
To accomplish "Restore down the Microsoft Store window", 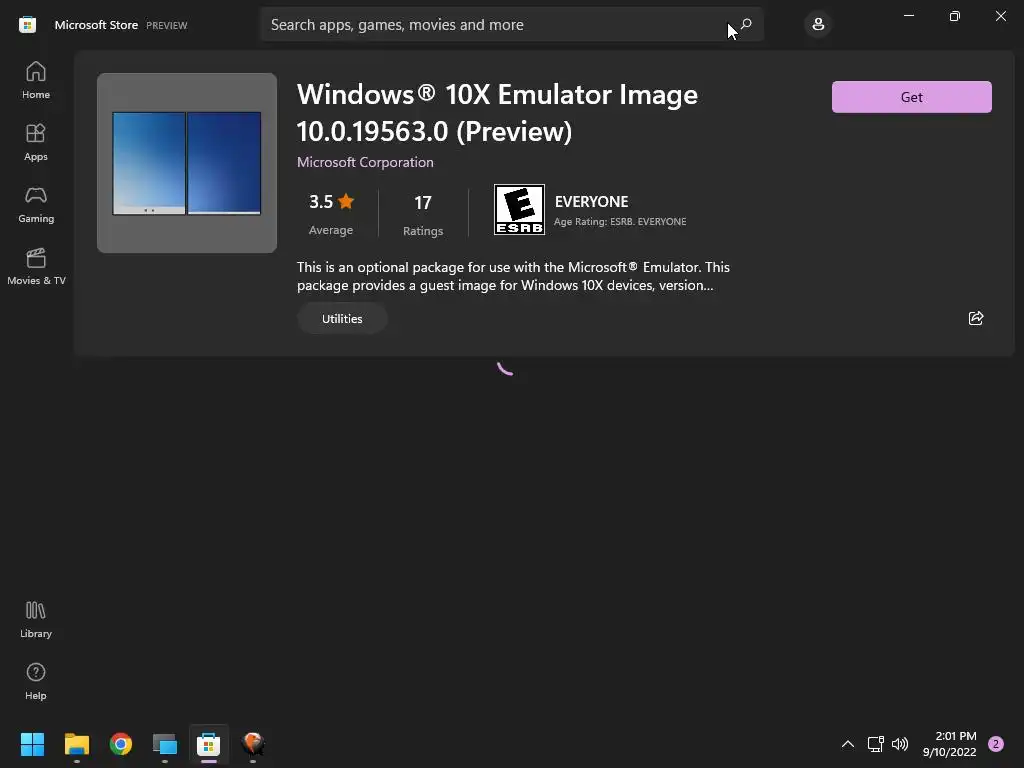I will coord(955,16).
